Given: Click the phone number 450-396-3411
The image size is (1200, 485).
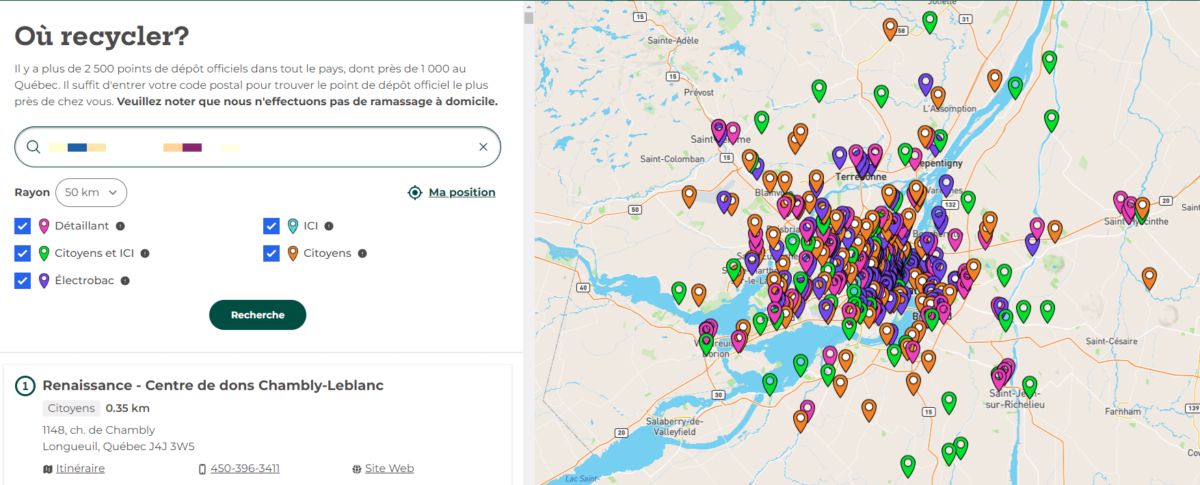Looking at the screenshot, I should [245, 469].
